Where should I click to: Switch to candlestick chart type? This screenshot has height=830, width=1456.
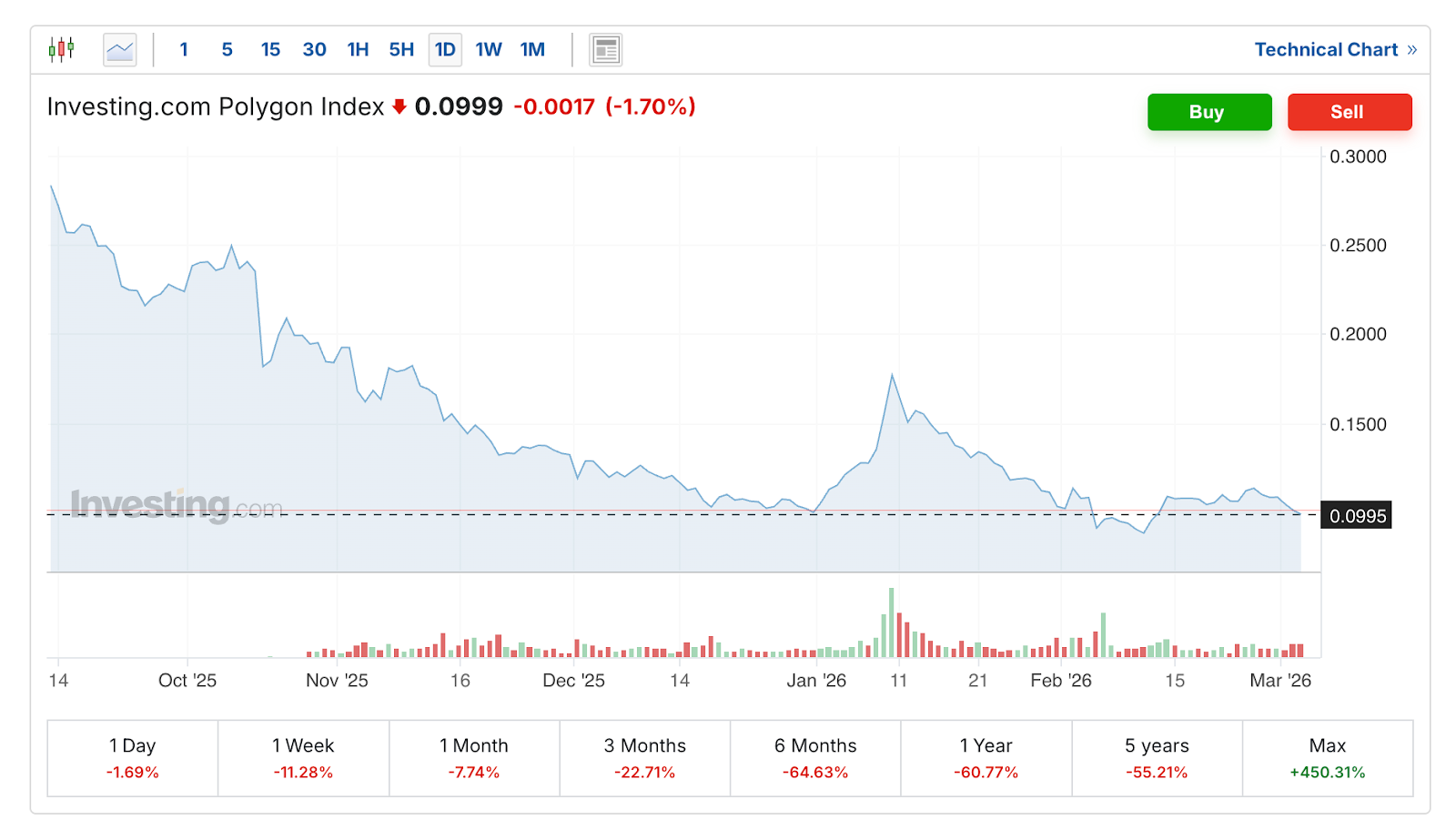point(61,49)
